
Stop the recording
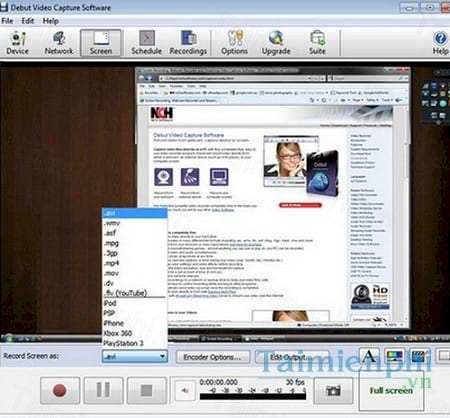click(147, 390)
